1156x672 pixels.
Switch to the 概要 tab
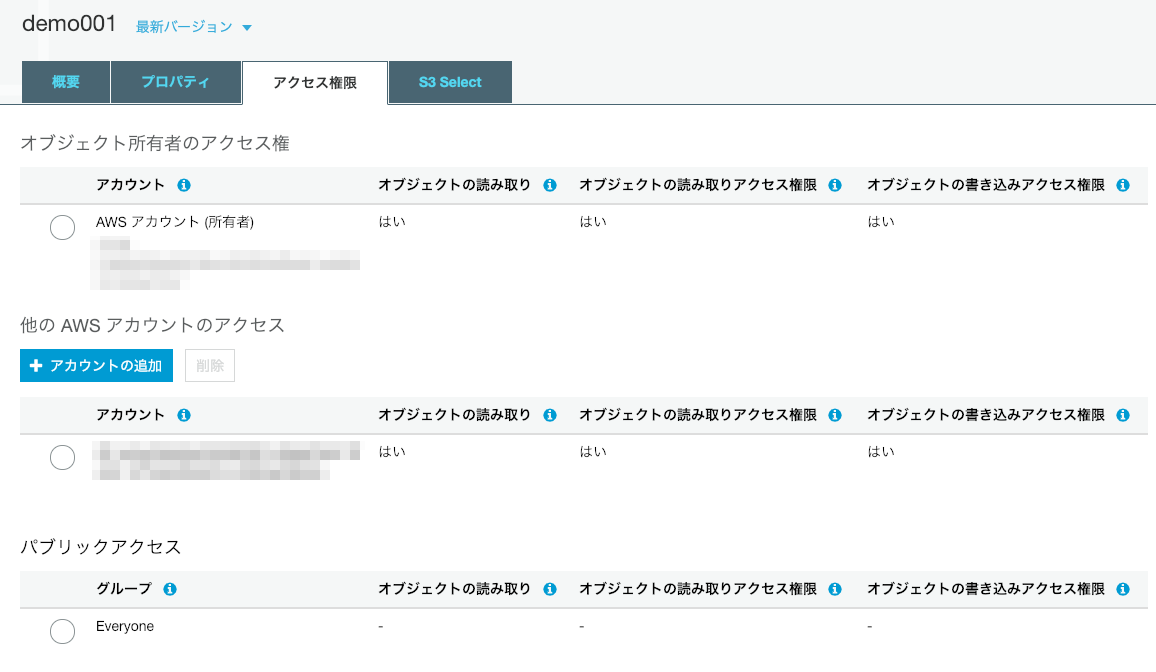pyautogui.click(x=65, y=82)
